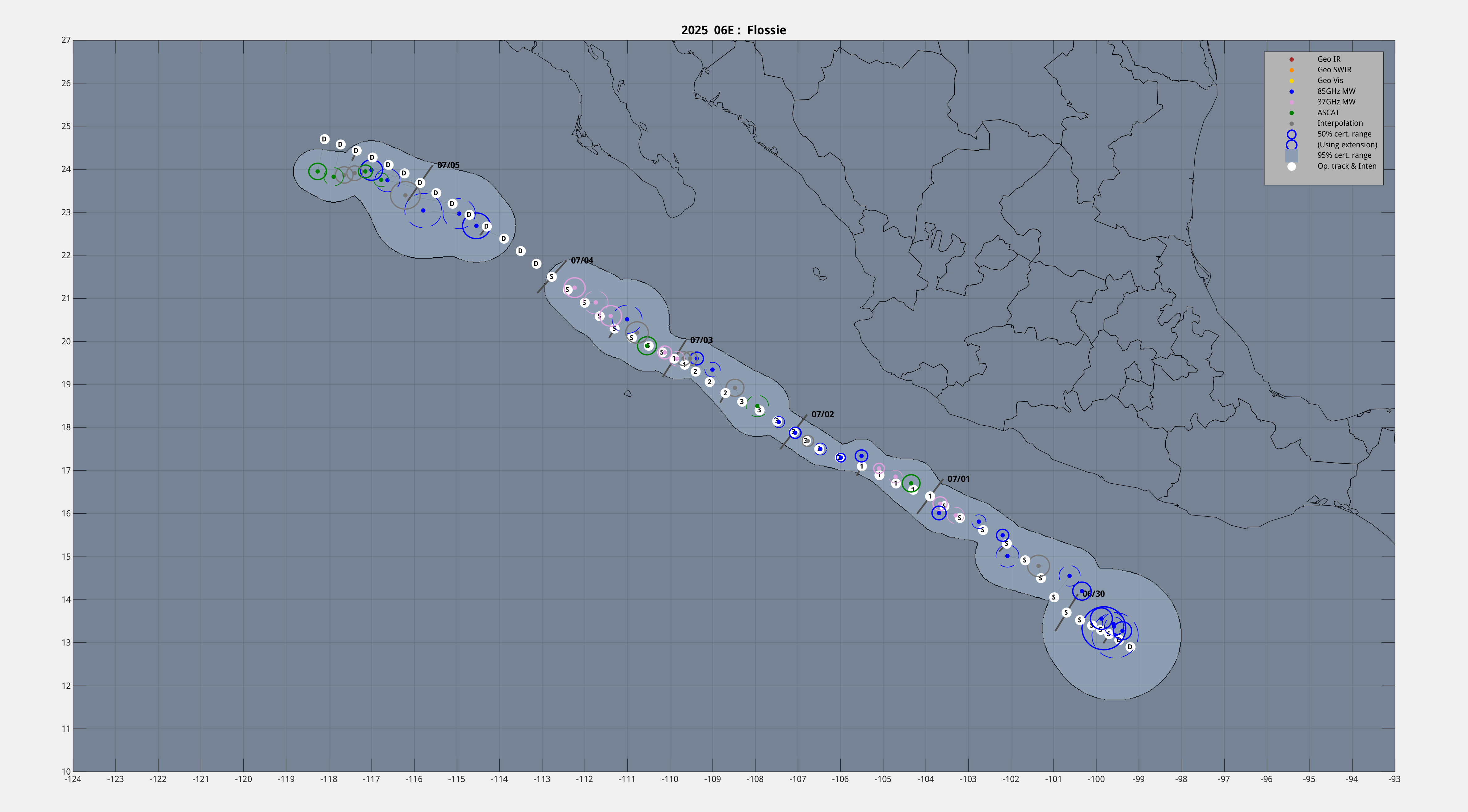Screen dimensions: 1468x812
Task: Click the 07/01 date label
Action: coord(958,479)
